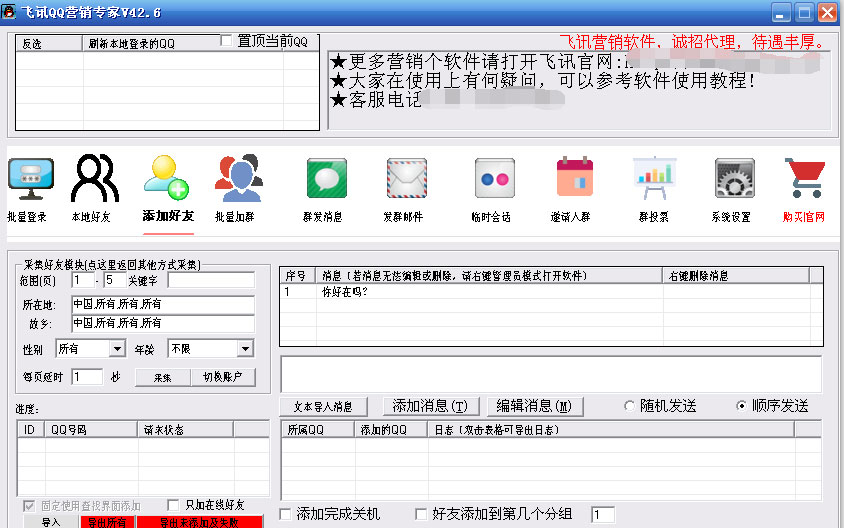Click the 临时会话 temporary chat icon

point(493,180)
